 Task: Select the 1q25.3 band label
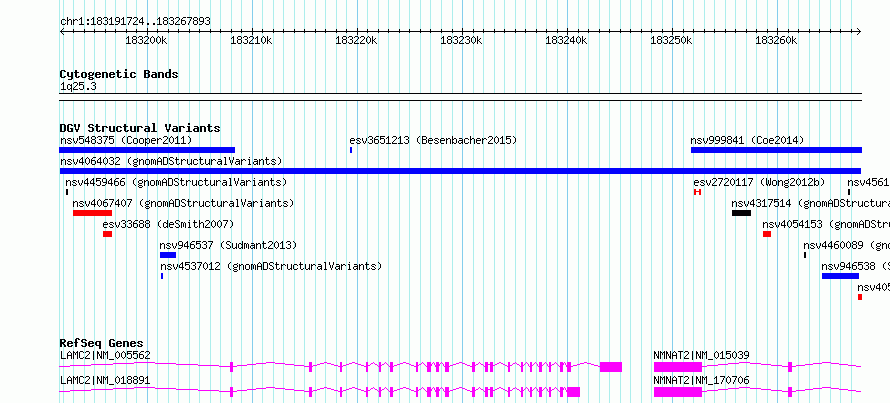78,86
